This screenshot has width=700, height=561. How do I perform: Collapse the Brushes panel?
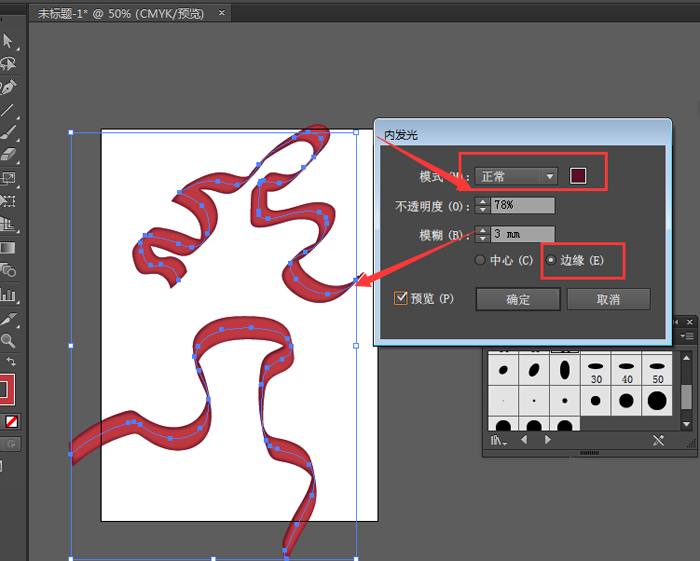(x=676, y=322)
